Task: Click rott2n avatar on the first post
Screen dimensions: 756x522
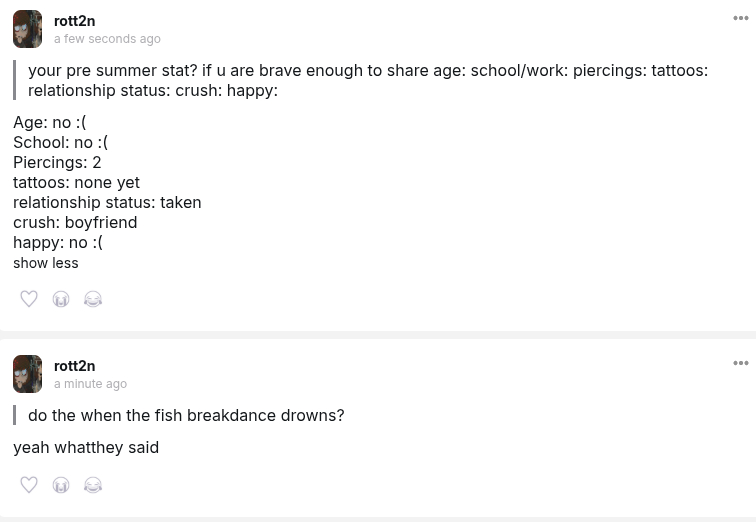Action: point(28,29)
